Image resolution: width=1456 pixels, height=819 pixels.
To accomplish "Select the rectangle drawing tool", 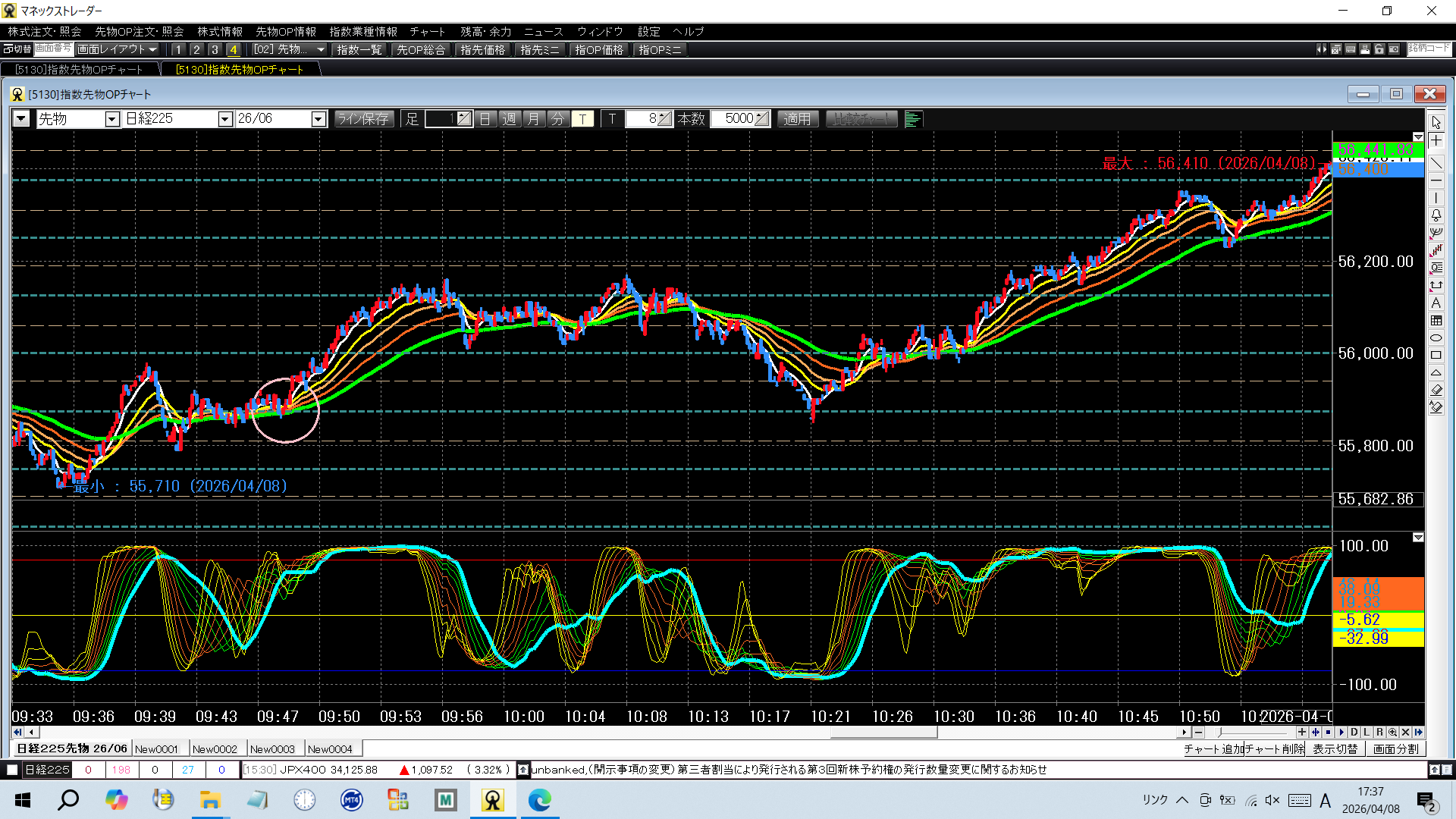I will click(x=1436, y=355).
